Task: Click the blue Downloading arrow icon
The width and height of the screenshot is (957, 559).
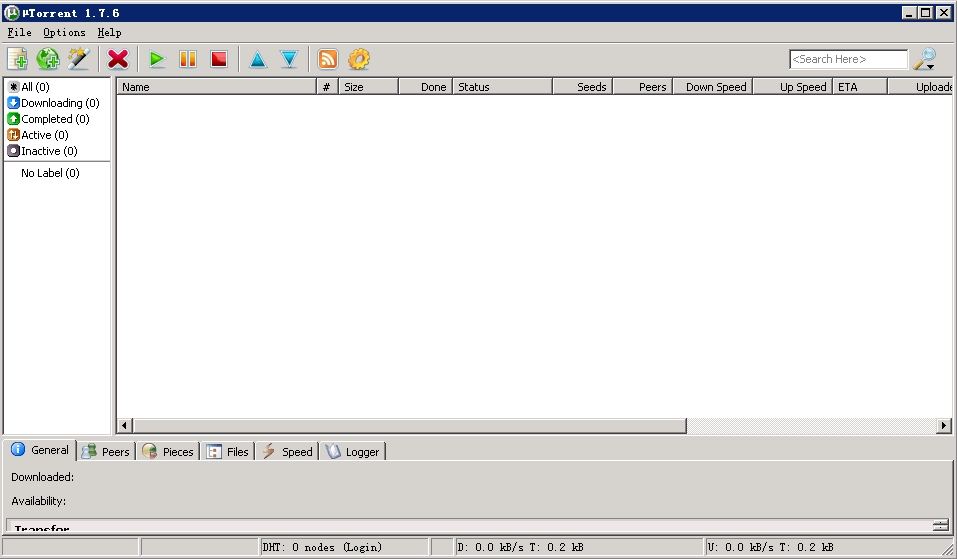Action: [x=13, y=103]
